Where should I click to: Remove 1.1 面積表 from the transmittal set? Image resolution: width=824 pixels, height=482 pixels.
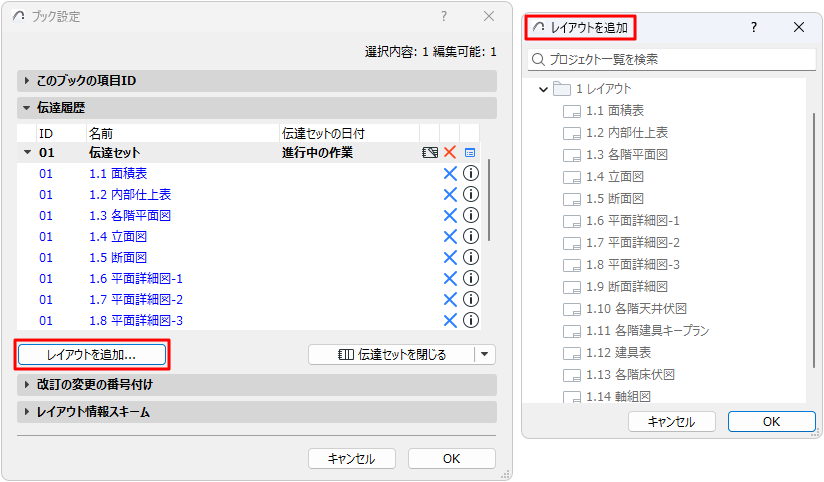tap(450, 173)
